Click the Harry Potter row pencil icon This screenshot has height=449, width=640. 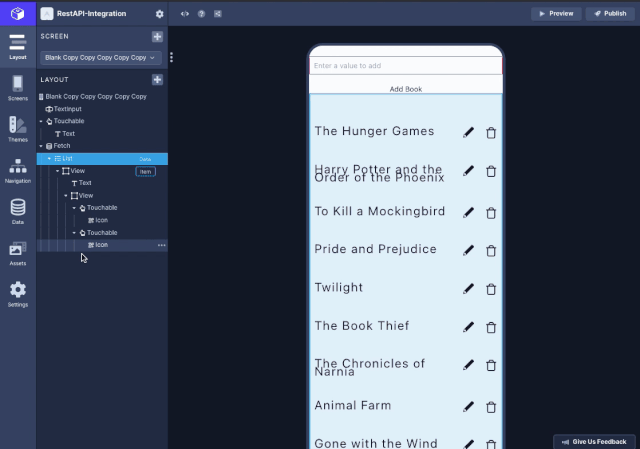tap(469, 171)
